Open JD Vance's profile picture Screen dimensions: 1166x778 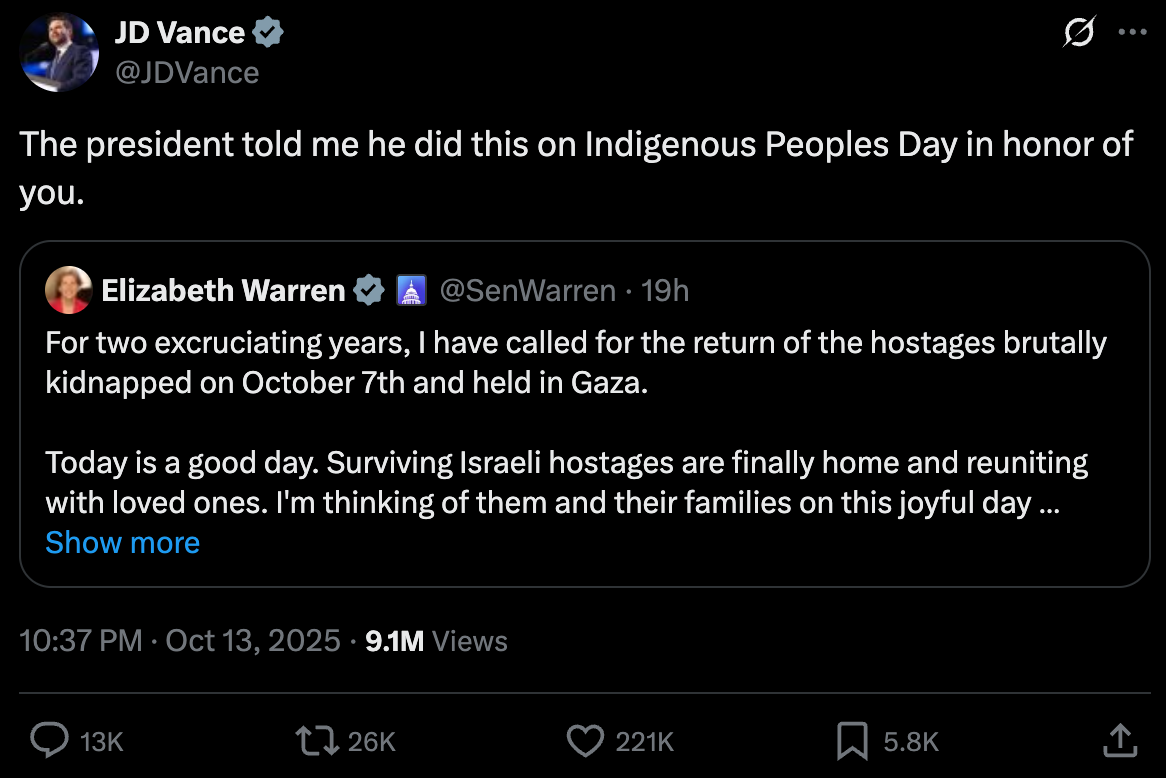[x=59, y=53]
